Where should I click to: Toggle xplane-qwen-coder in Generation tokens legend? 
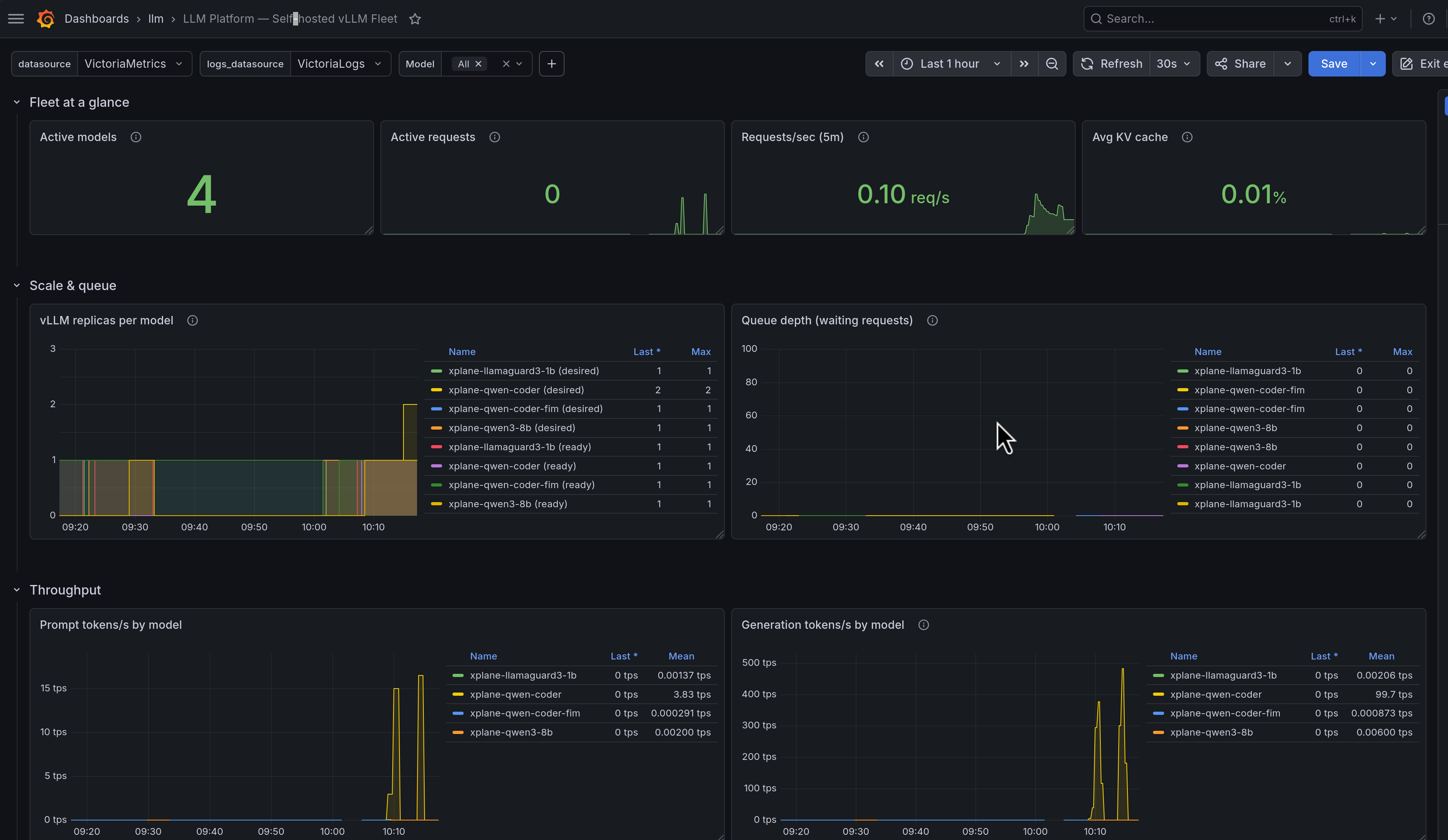click(x=1216, y=694)
